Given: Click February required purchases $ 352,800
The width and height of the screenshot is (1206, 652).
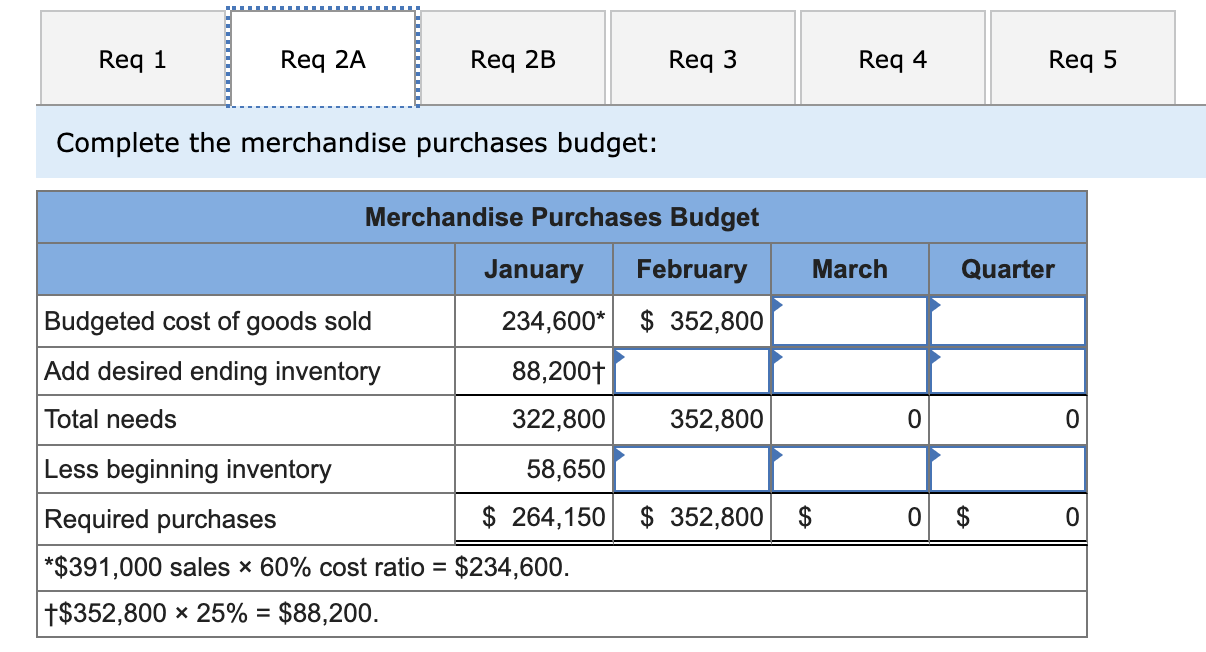Looking at the screenshot, I should 701,518.
